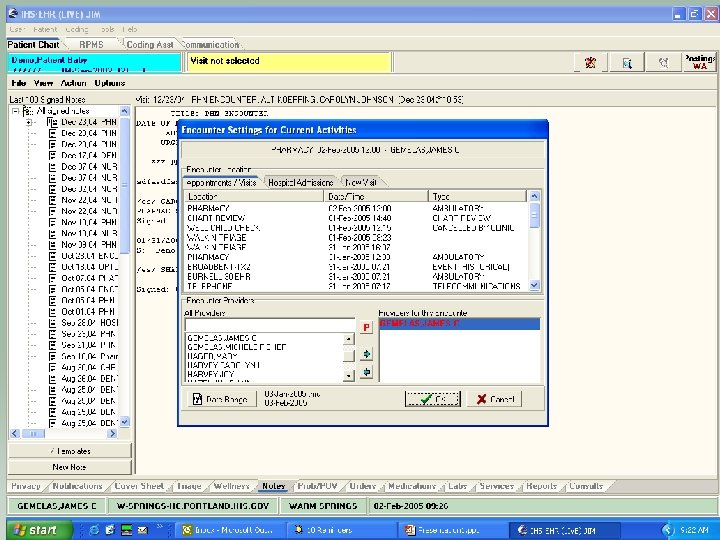Click Internet Explorer icon in quick launch
The image size is (720, 540).
(x=95, y=529)
